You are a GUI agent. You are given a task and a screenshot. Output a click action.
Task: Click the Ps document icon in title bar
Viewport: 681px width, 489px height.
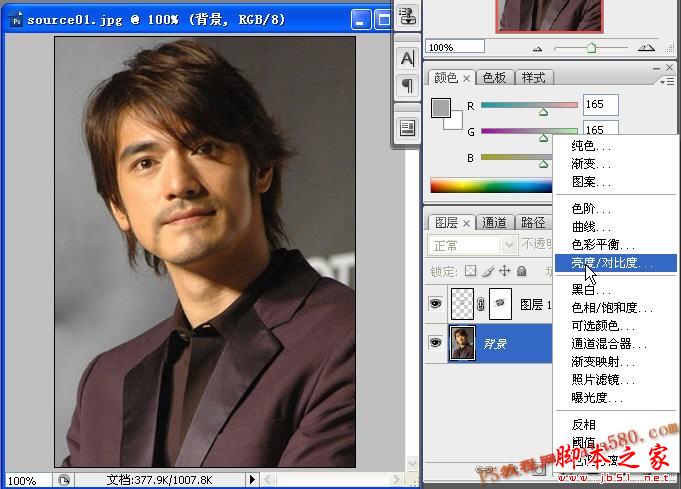(x=17, y=20)
